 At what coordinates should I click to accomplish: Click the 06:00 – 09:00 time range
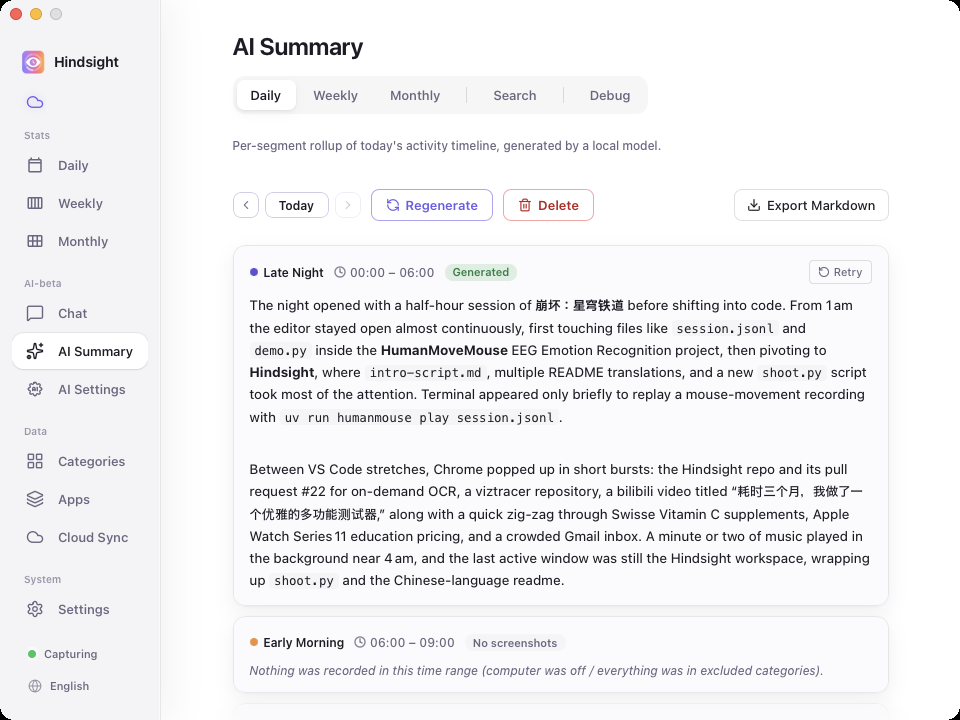tap(412, 642)
